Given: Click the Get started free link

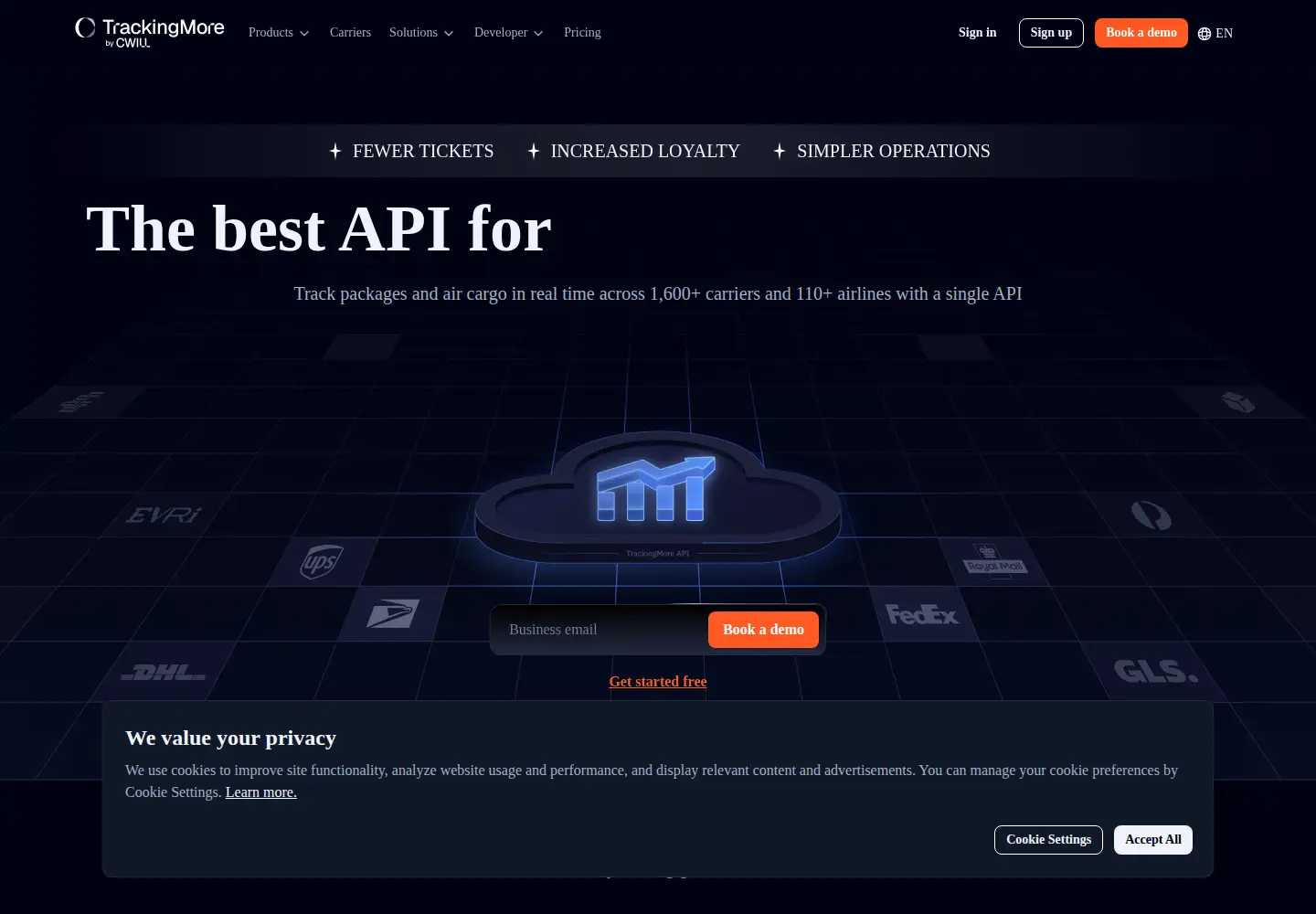Looking at the screenshot, I should pos(658,682).
